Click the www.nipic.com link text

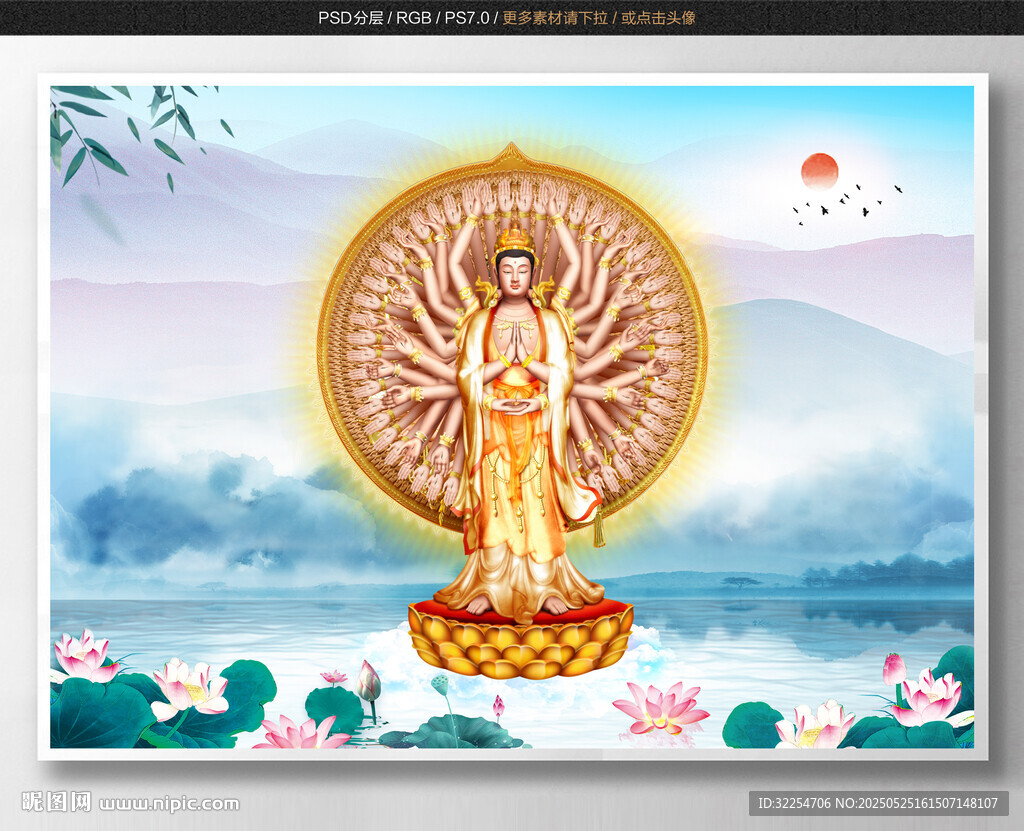point(169,804)
